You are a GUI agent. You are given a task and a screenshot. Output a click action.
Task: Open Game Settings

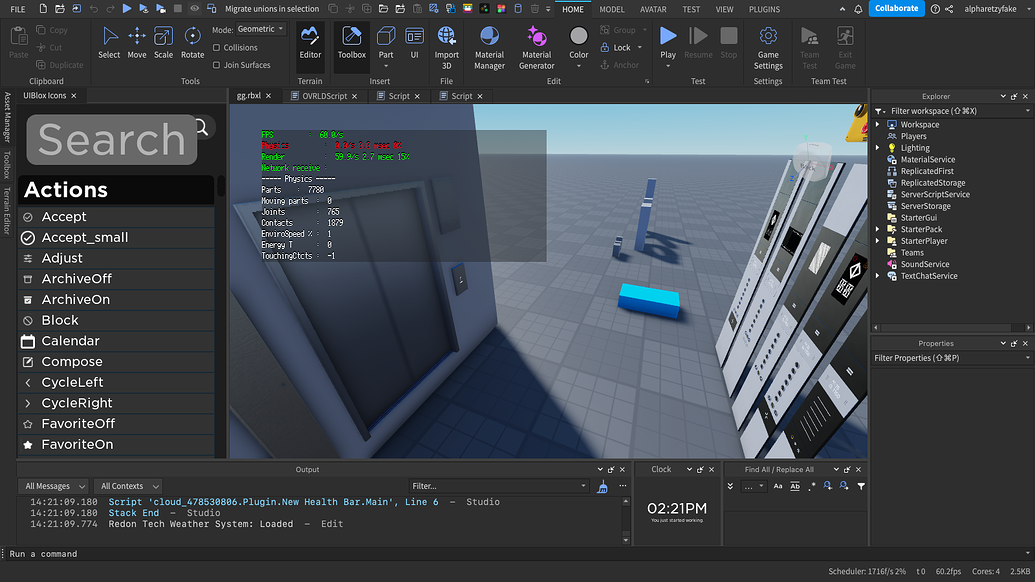tap(768, 46)
